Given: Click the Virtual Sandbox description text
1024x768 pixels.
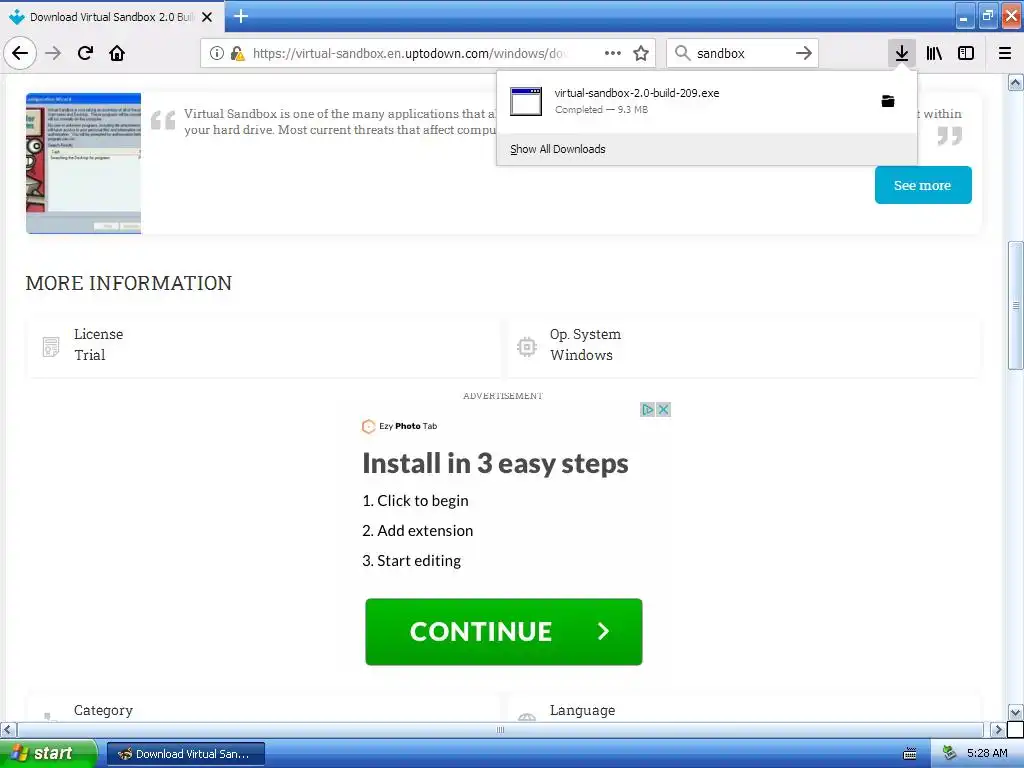Looking at the screenshot, I should pyautogui.click(x=340, y=121).
